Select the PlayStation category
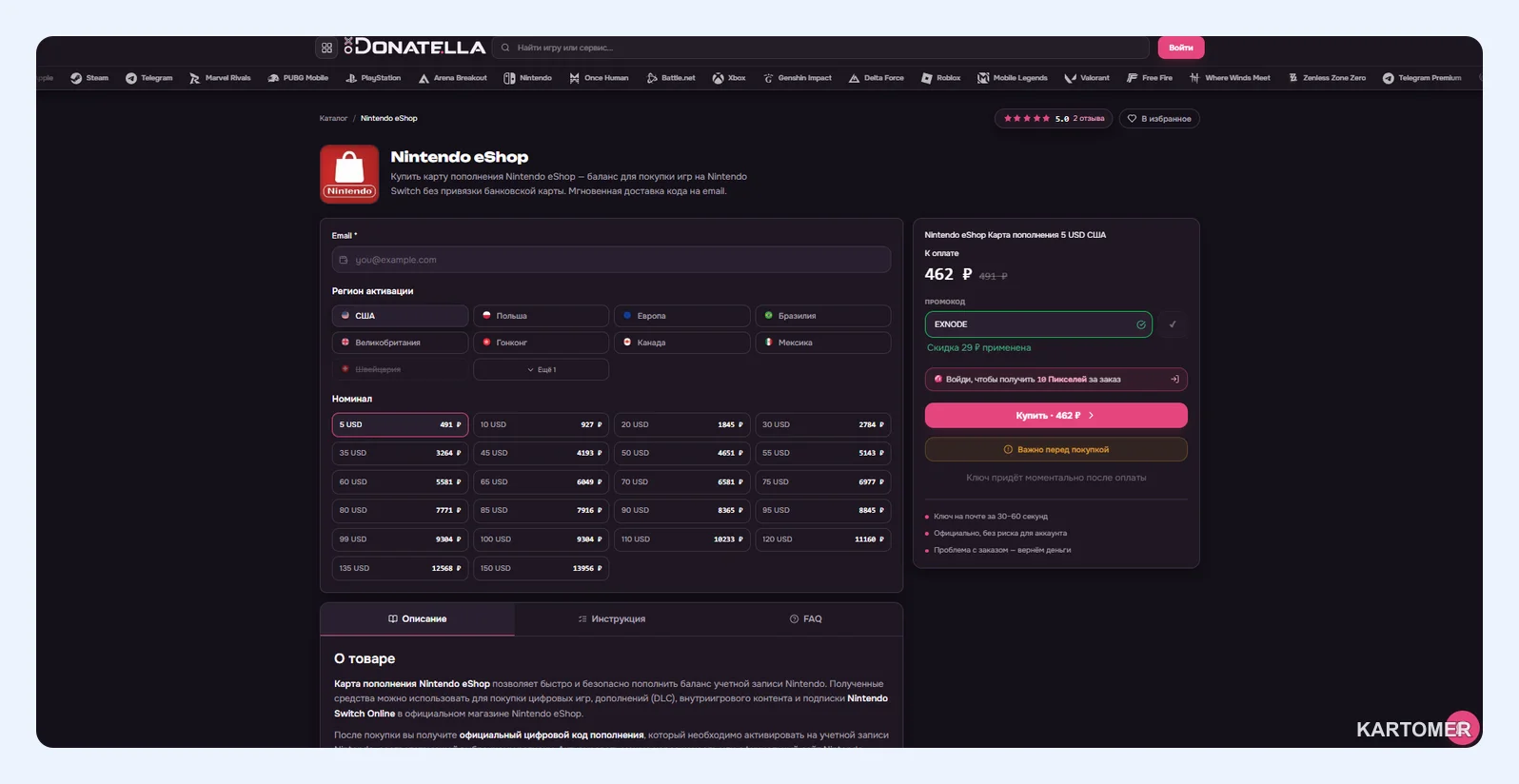The width and height of the screenshot is (1519, 784). pyautogui.click(x=373, y=78)
